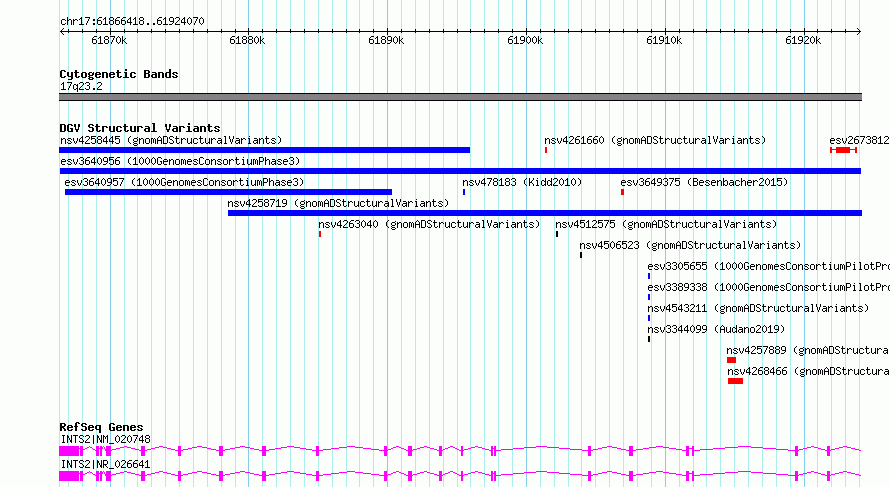Image resolution: width=890 pixels, height=487 pixels.
Task: Open esv3649375 Besenbacher2015 variant label
Action: tap(704, 182)
